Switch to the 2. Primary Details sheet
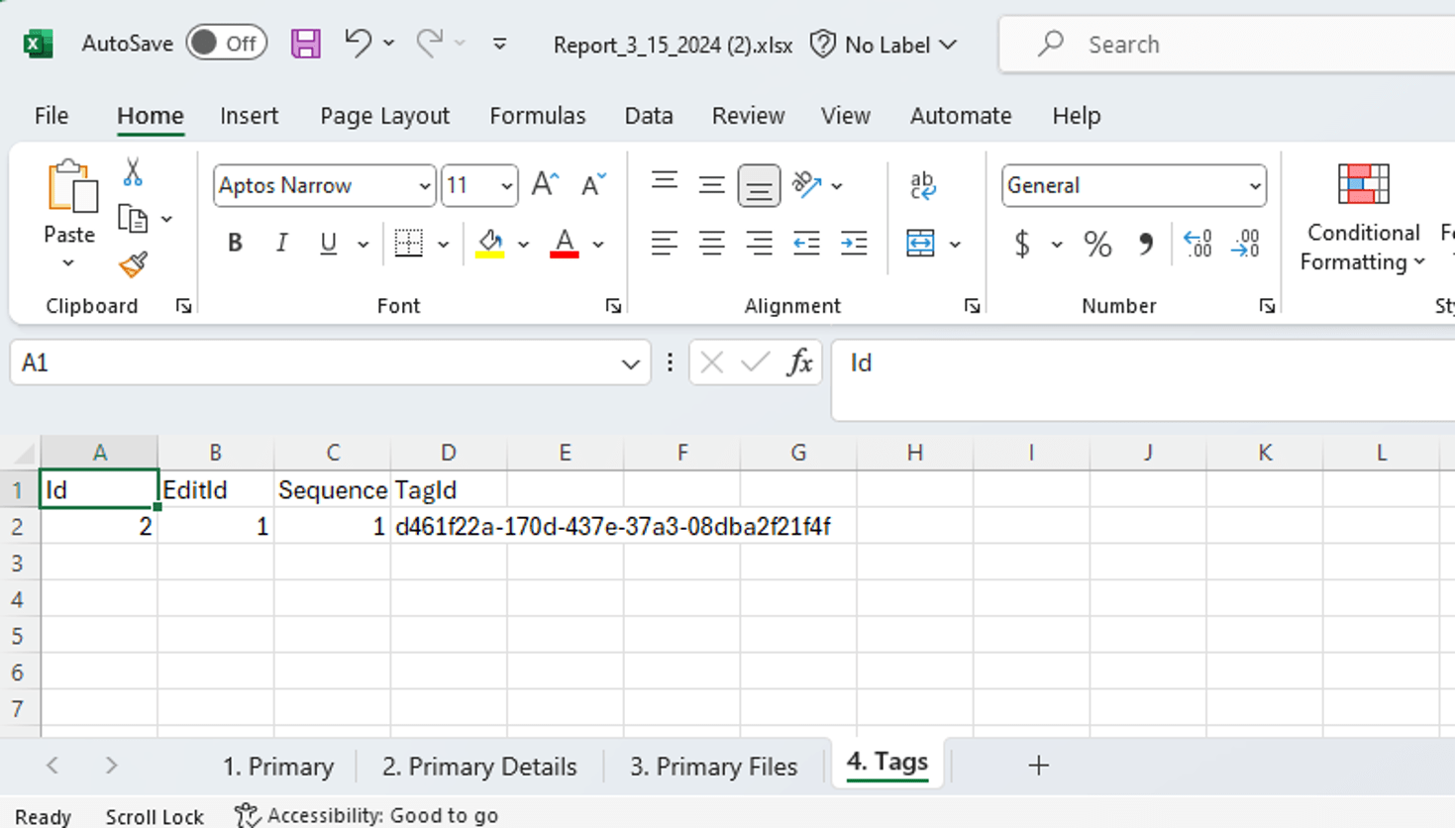 [x=479, y=767]
